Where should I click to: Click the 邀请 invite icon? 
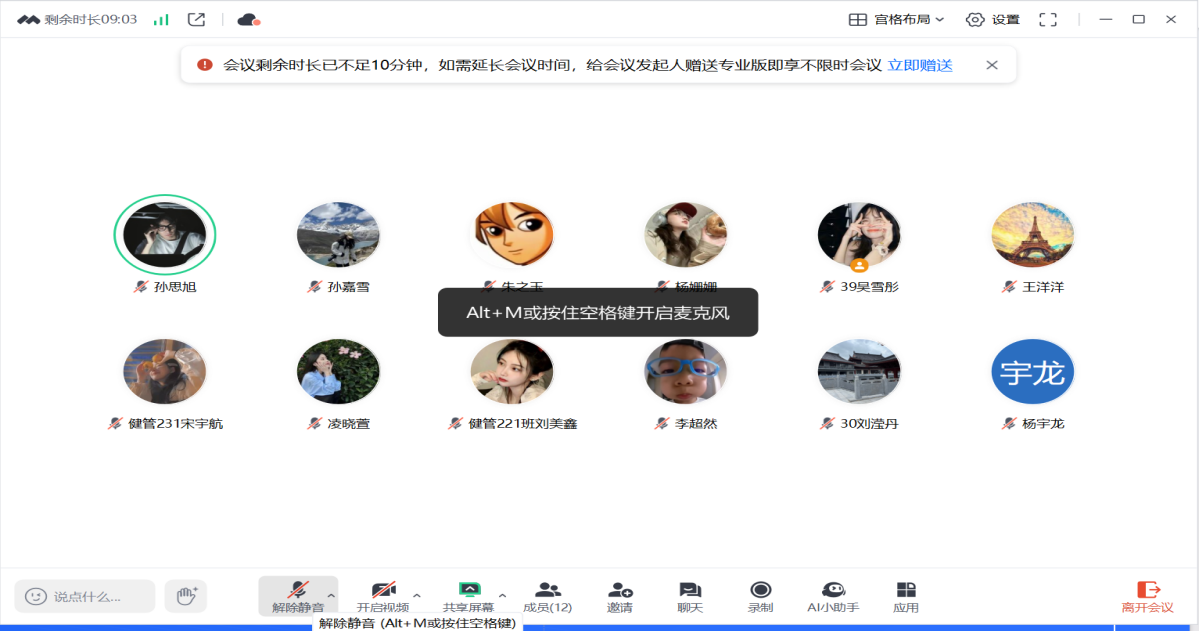pyautogui.click(x=620, y=595)
